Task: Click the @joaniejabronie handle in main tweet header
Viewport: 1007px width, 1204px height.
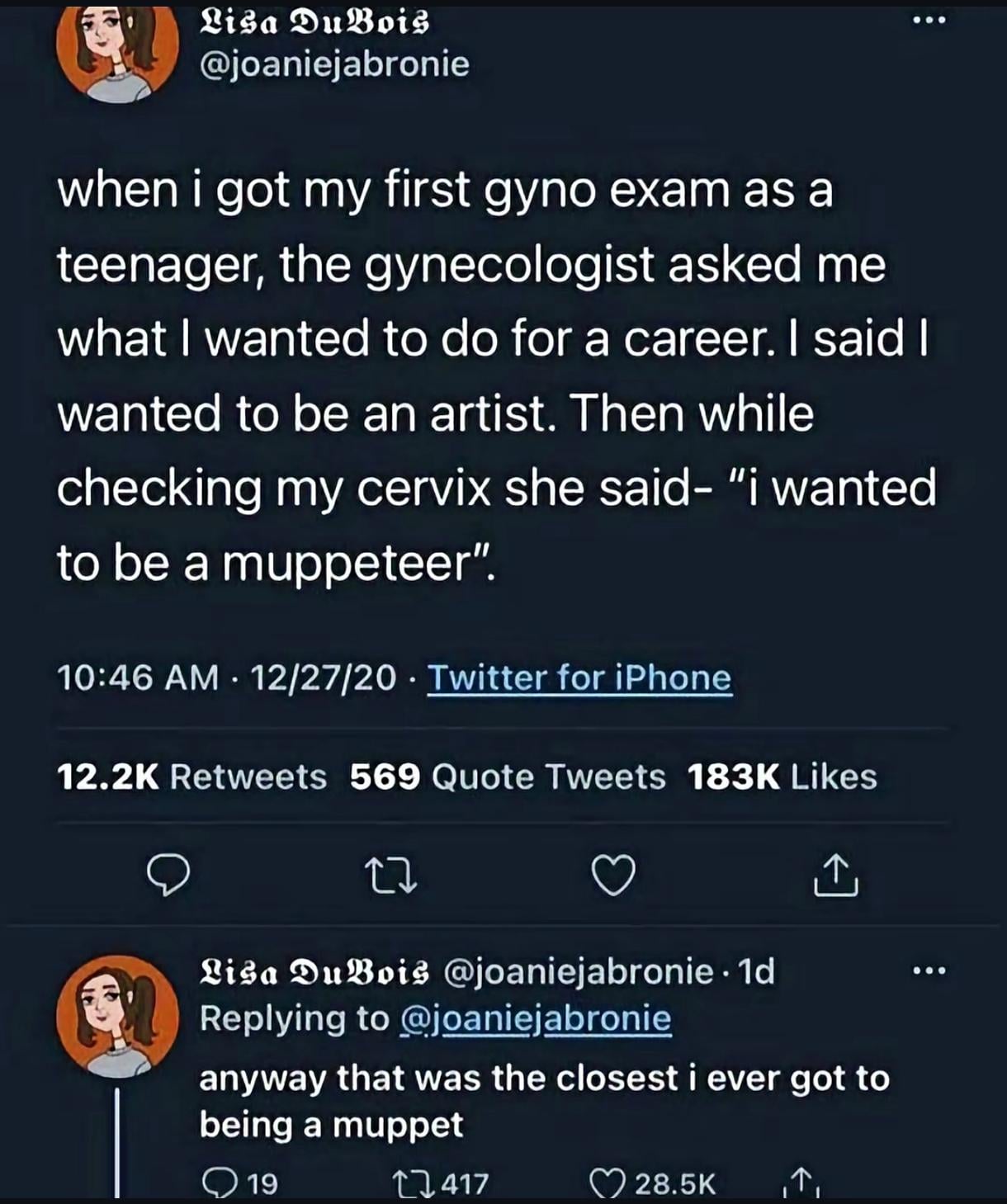Action: 334,64
